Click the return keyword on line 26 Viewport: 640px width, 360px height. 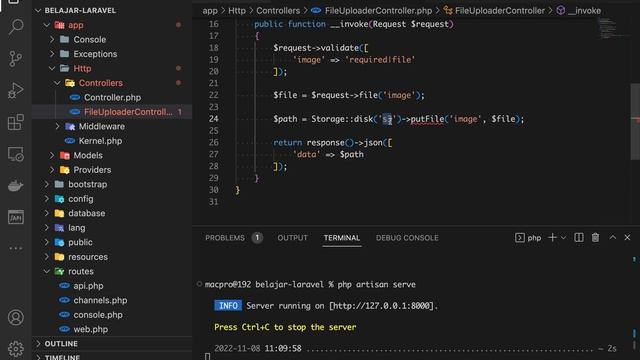(x=288, y=143)
